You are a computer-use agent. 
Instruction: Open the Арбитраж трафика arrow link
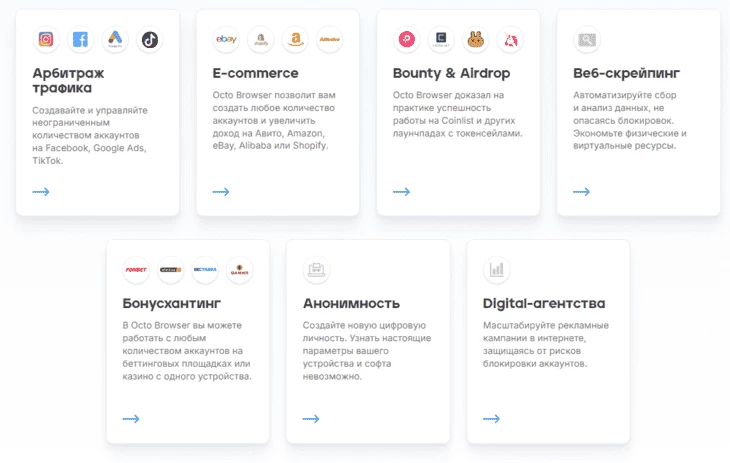click(41, 191)
